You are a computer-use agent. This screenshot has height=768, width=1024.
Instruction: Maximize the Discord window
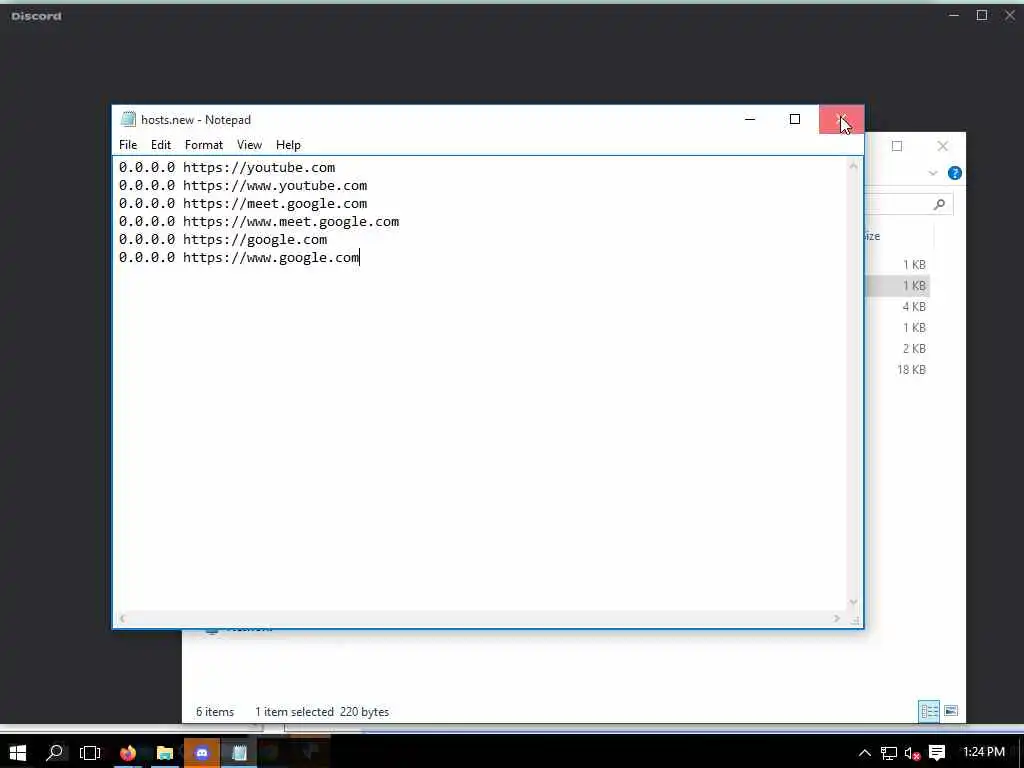982,15
